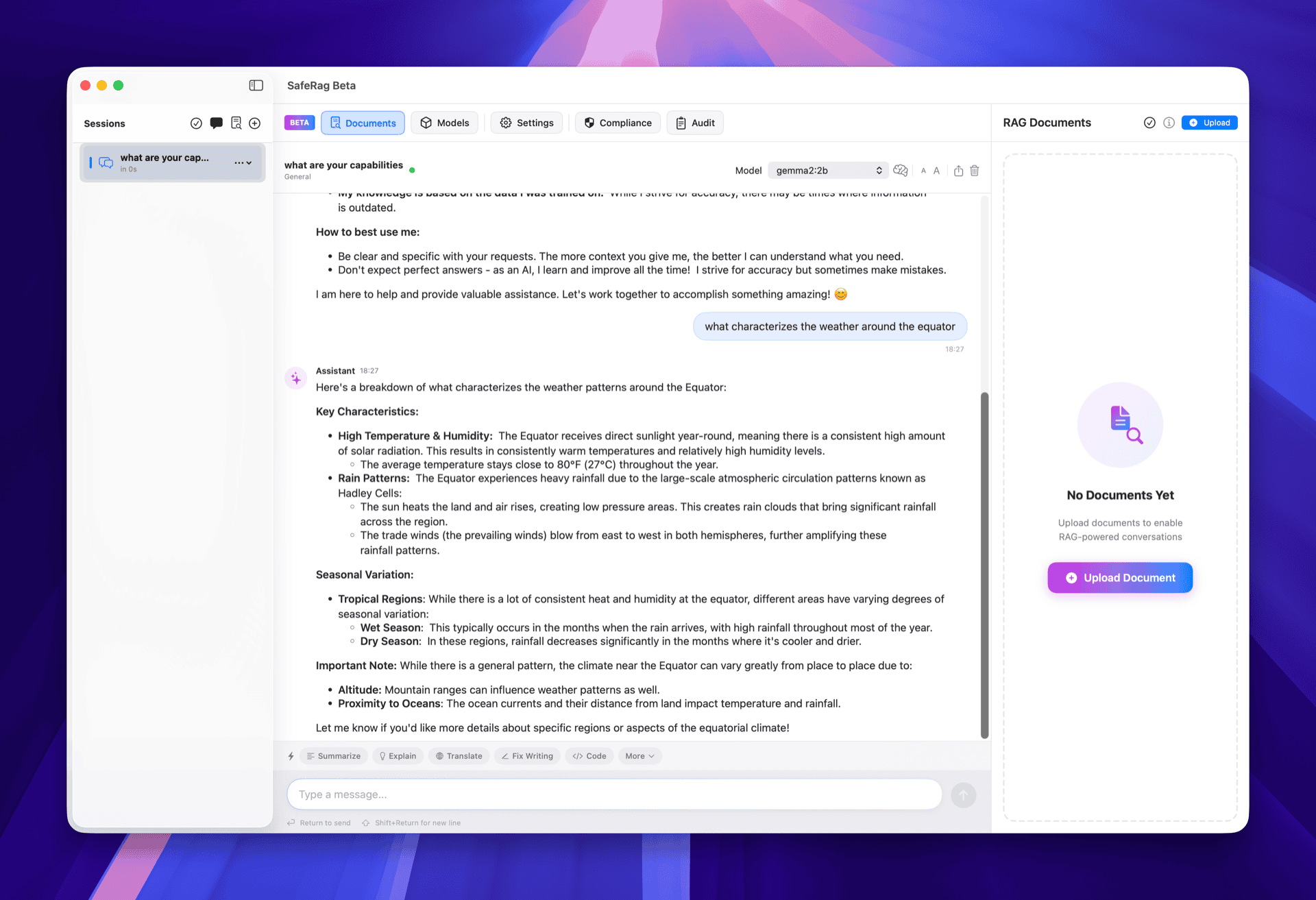Click the info icon in RAG Documents header
Viewport: 1316px width, 900px height.
tap(1169, 123)
